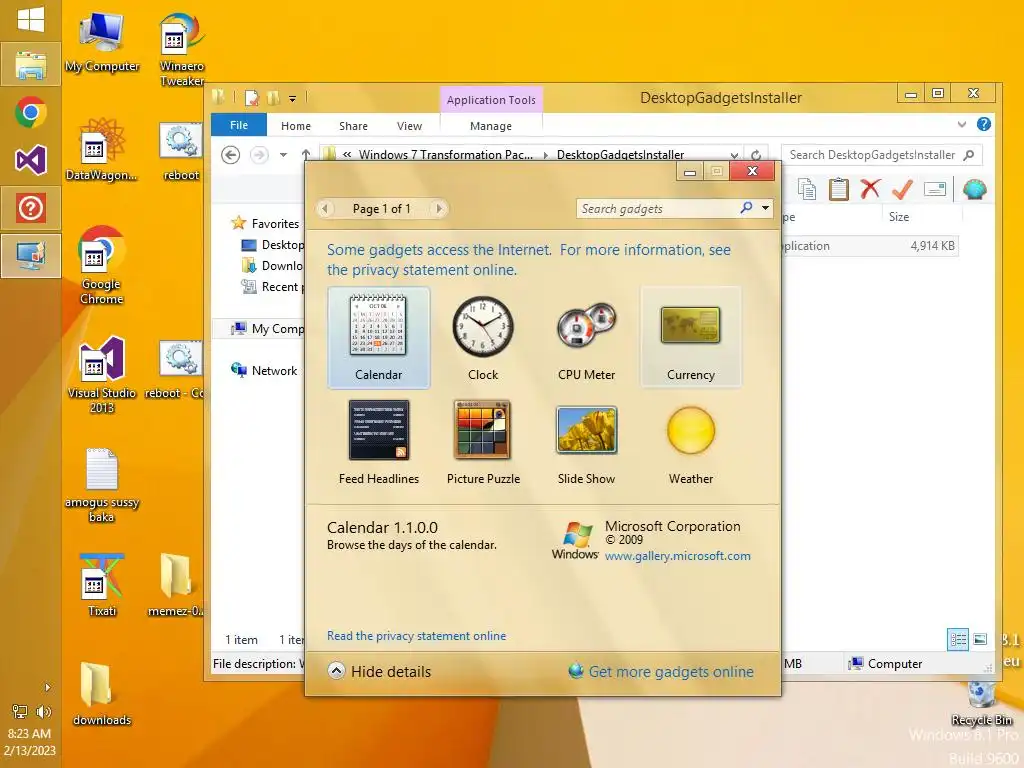This screenshot has width=1024, height=768.
Task: Select the CPU Meter gadget
Action: pyautogui.click(x=586, y=337)
